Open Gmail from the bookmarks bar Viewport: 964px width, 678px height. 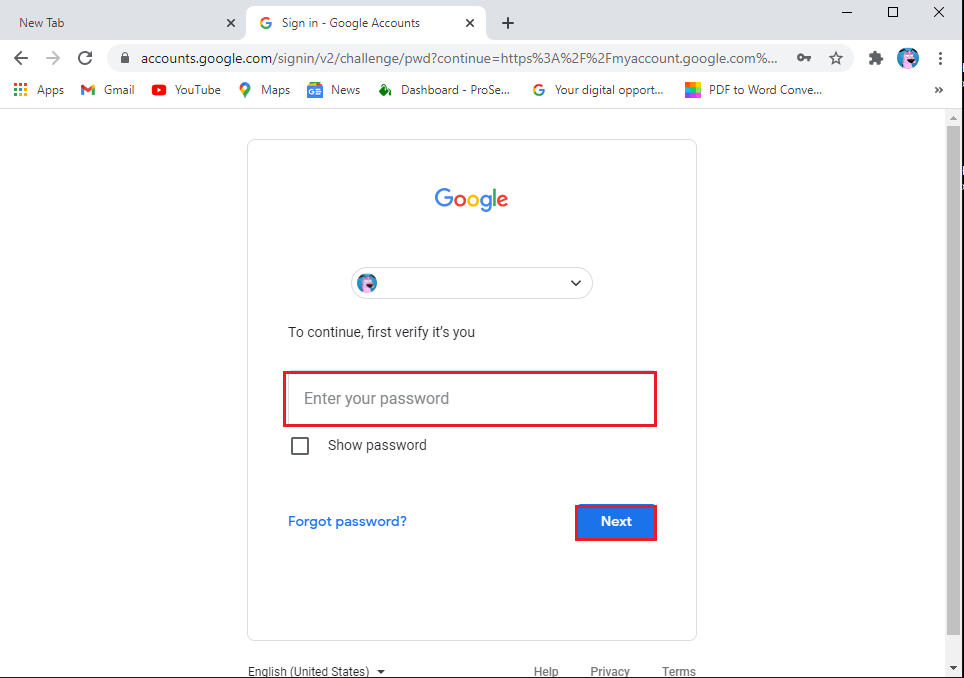[106, 89]
